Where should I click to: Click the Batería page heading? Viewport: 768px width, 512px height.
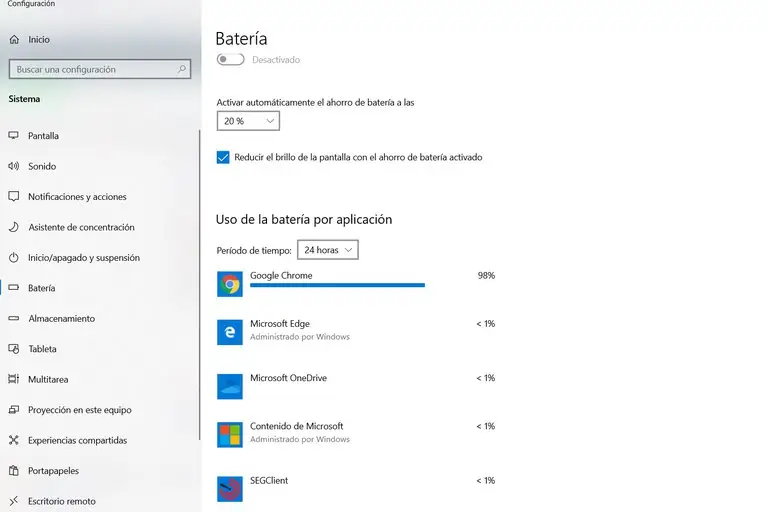coord(241,39)
